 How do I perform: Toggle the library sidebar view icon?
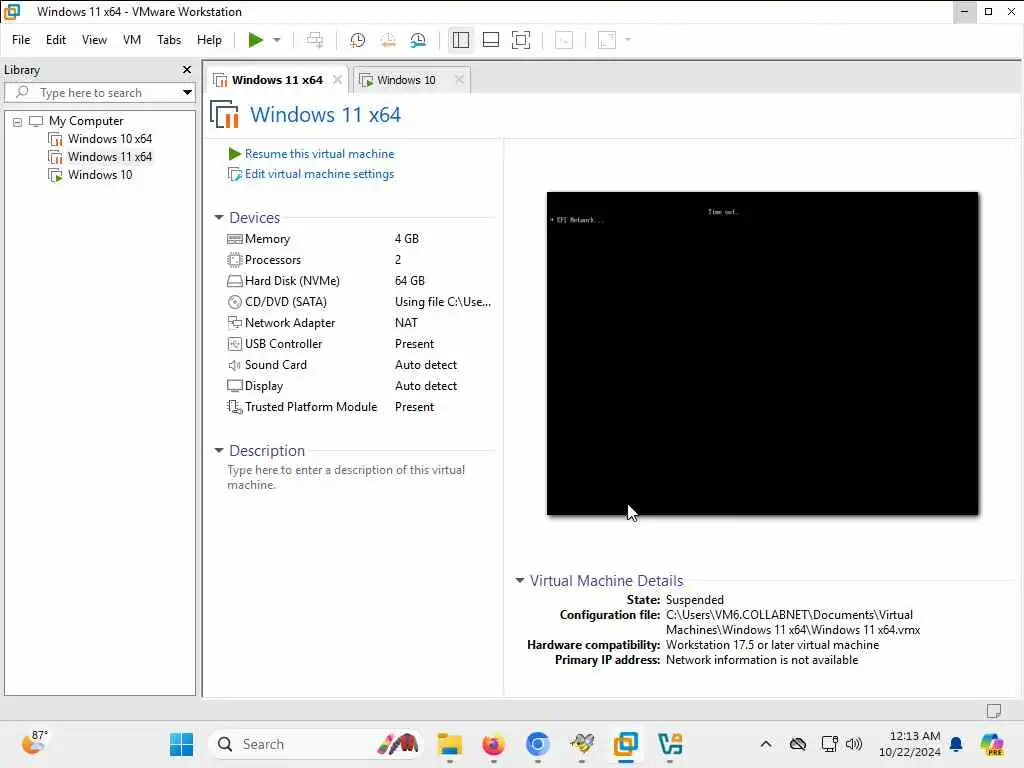click(x=460, y=40)
